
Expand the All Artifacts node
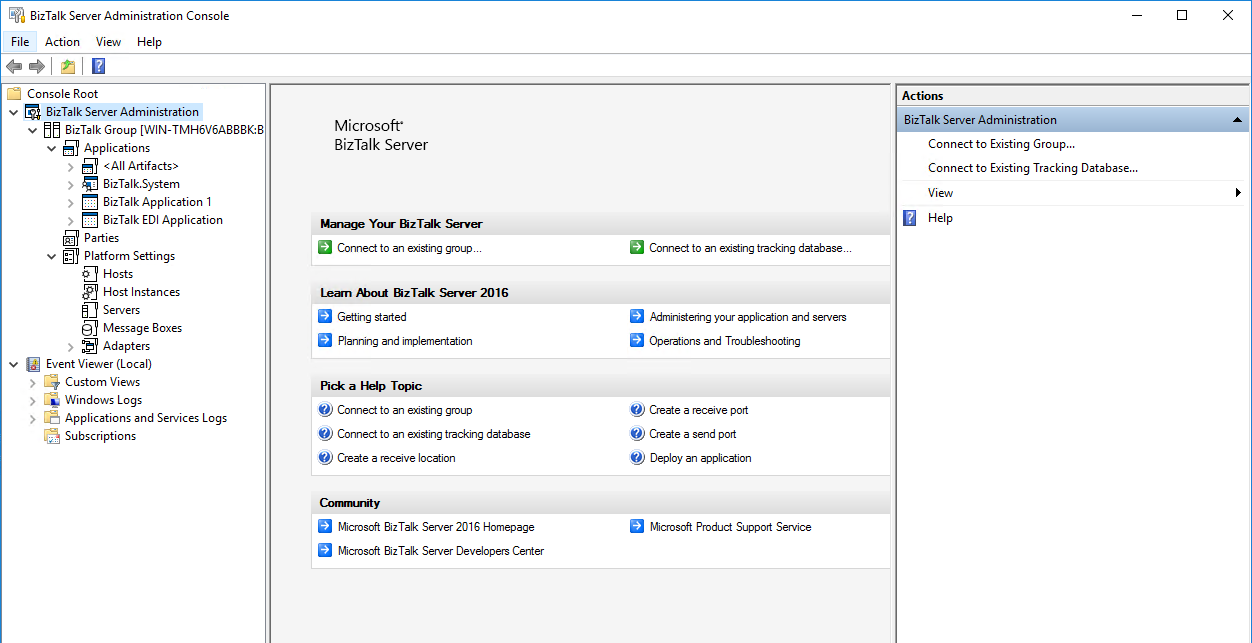click(71, 166)
